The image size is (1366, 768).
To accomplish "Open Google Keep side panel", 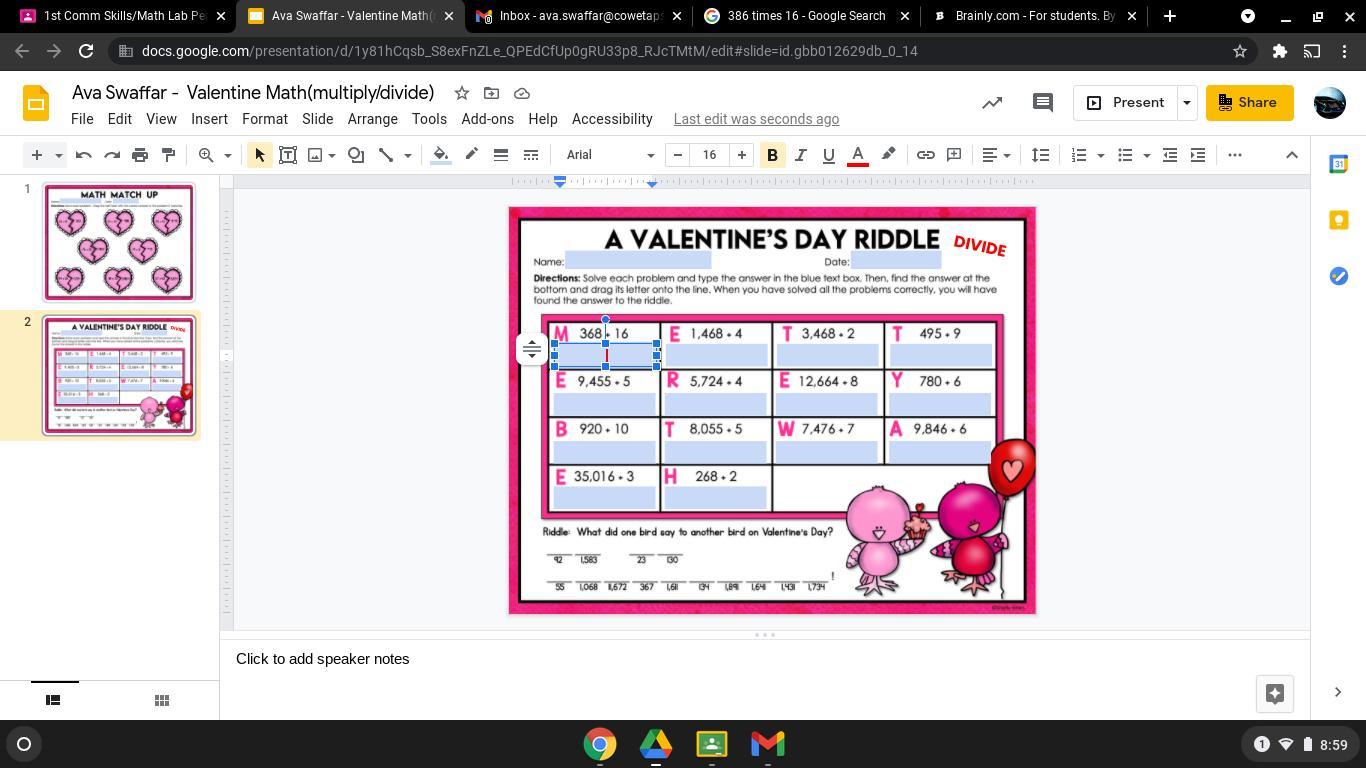I will click(1339, 220).
